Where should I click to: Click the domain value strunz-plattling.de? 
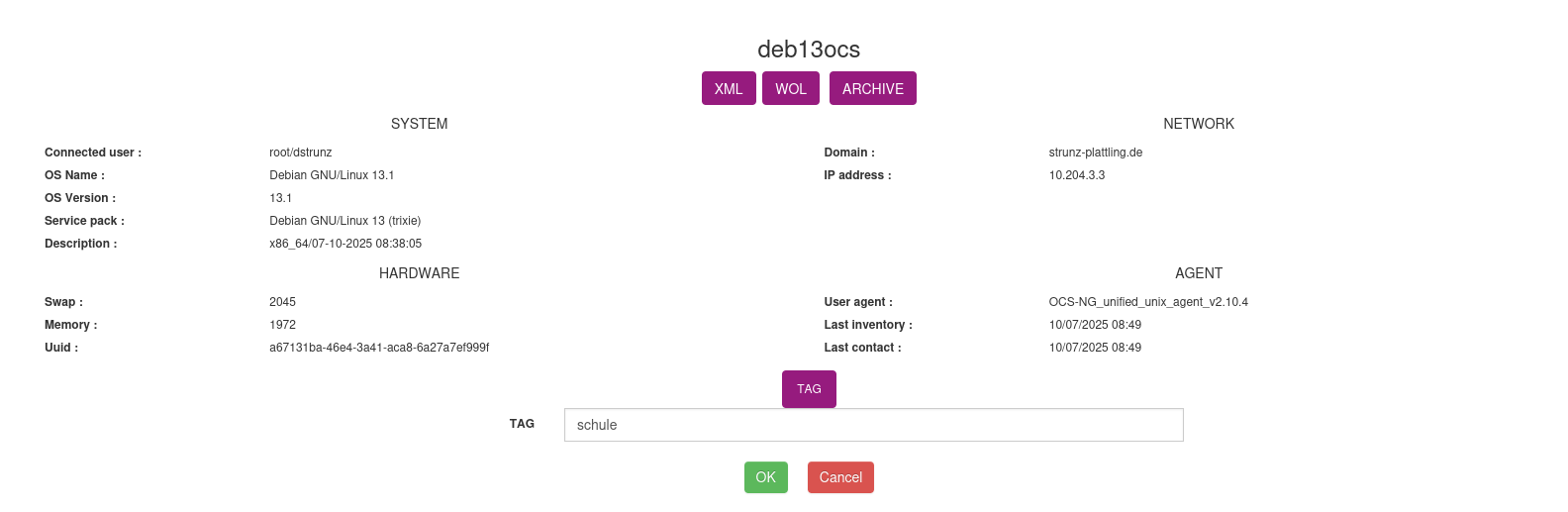click(1096, 153)
